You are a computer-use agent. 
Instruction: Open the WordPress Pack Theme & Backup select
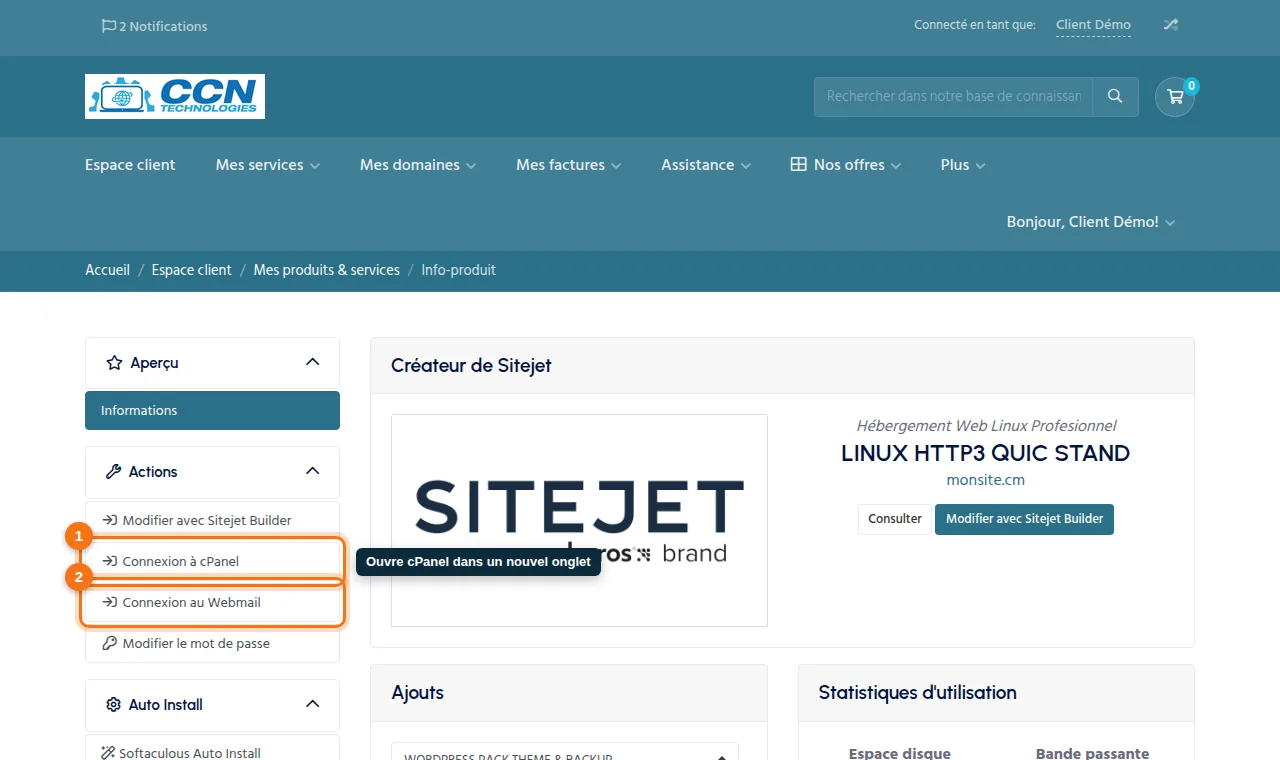[565, 752]
